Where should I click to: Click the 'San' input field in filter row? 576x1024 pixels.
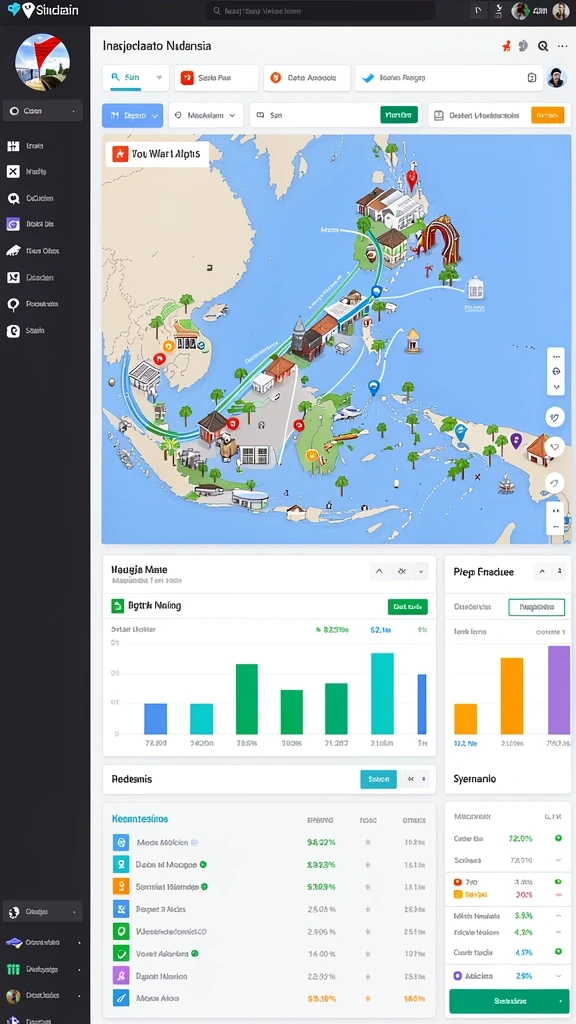pyautogui.click(x=335, y=115)
